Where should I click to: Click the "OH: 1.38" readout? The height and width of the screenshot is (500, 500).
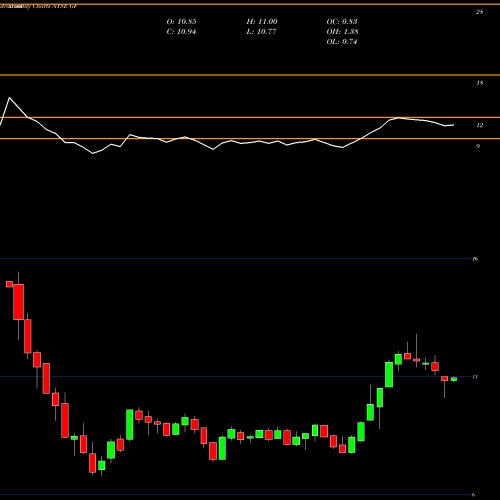point(342,32)
